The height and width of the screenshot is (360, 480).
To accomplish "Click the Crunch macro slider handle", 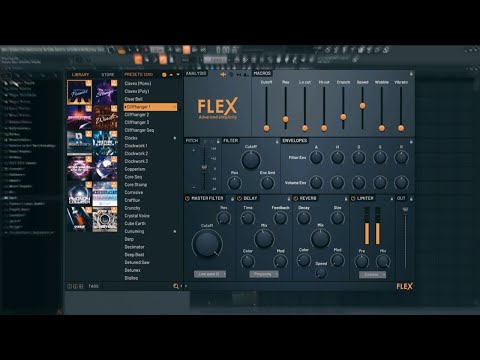I will click(343, 117).
